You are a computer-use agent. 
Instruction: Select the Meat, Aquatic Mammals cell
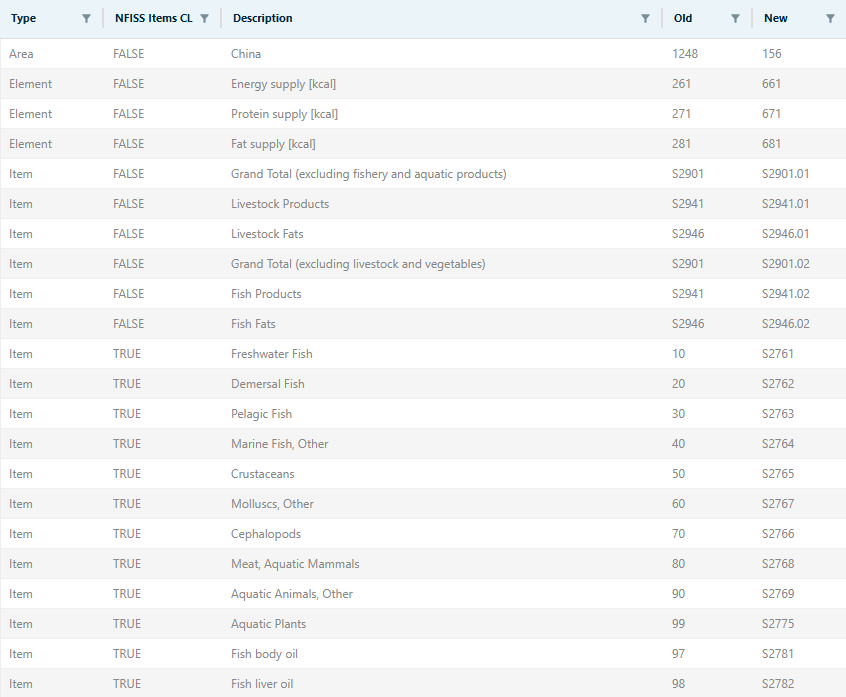coord(295,564)
